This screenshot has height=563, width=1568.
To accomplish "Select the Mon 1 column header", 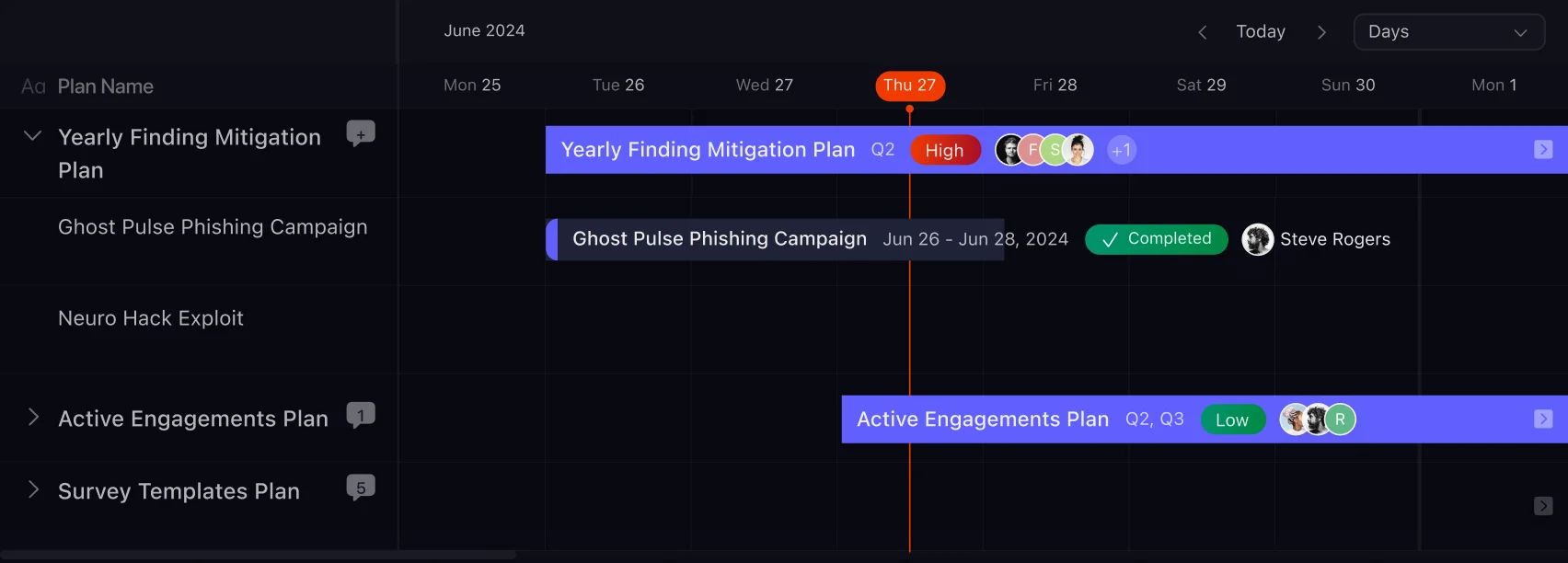I will 1494,86.
